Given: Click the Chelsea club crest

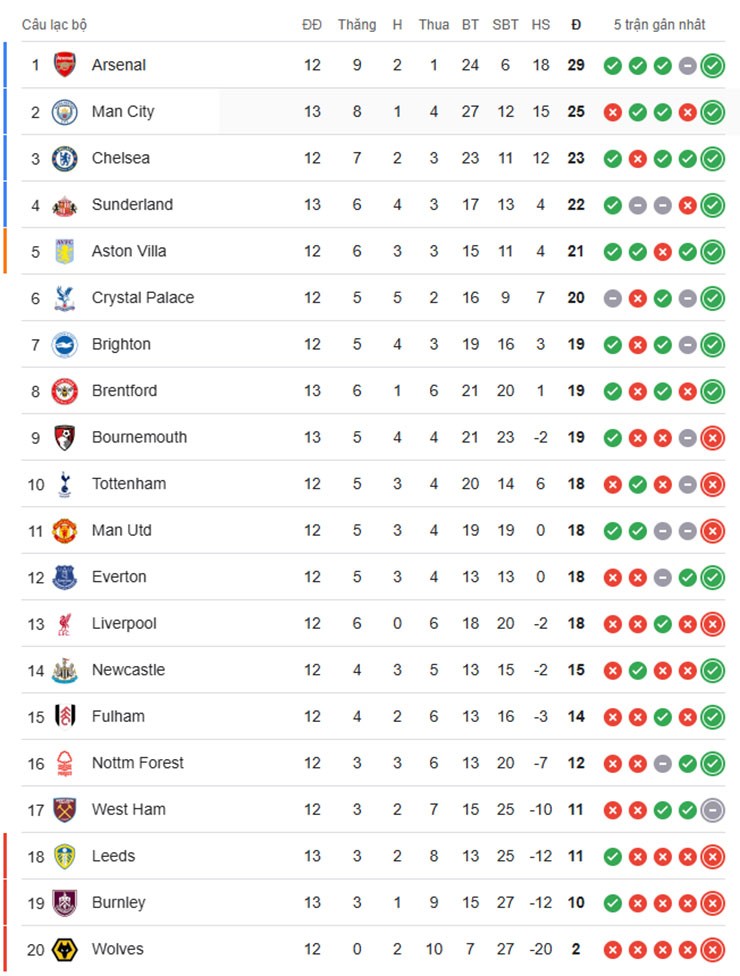Looking at the screenshot, I should 65,158.
